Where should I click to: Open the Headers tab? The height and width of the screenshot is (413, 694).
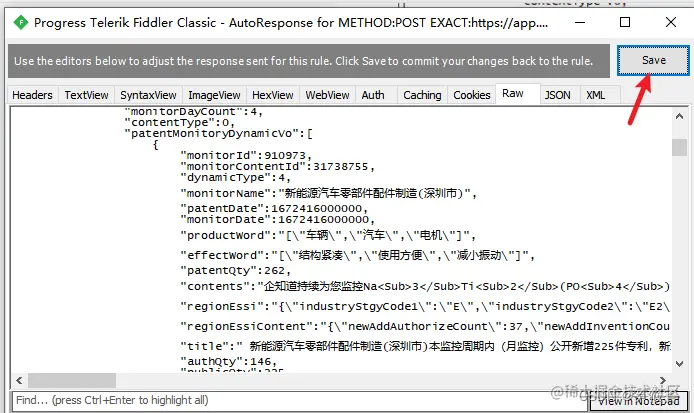pyautogui.click(x=32, y=95)
